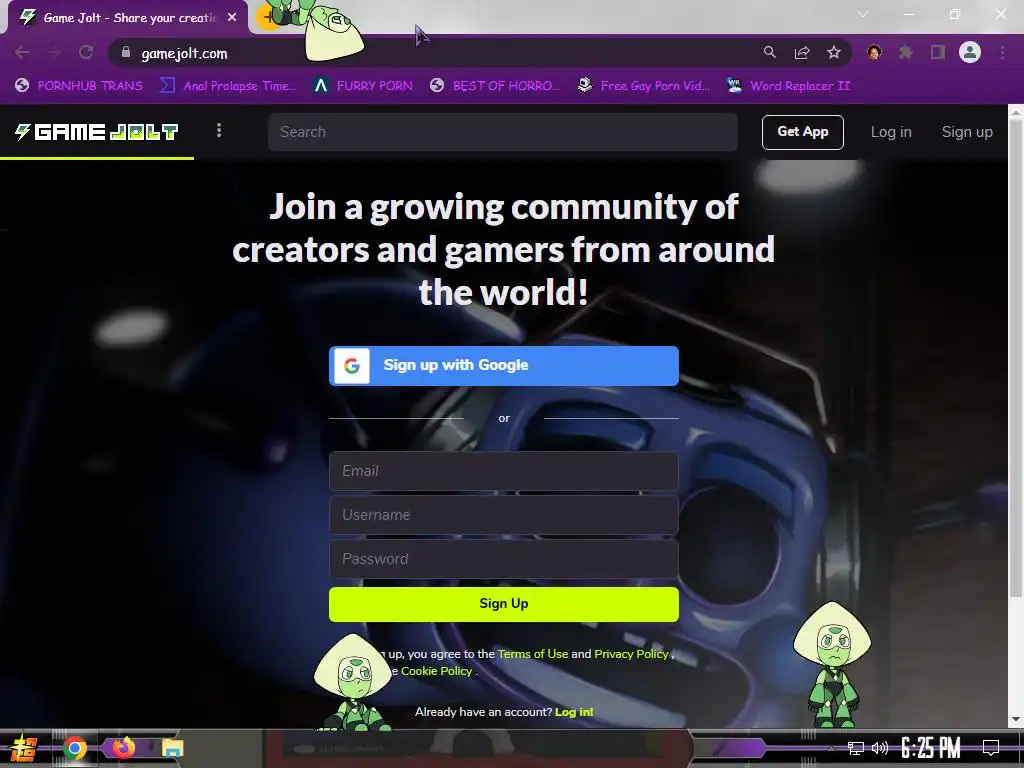Sign up with Google button
This screenshot has height=768, width=1024.
504,366
